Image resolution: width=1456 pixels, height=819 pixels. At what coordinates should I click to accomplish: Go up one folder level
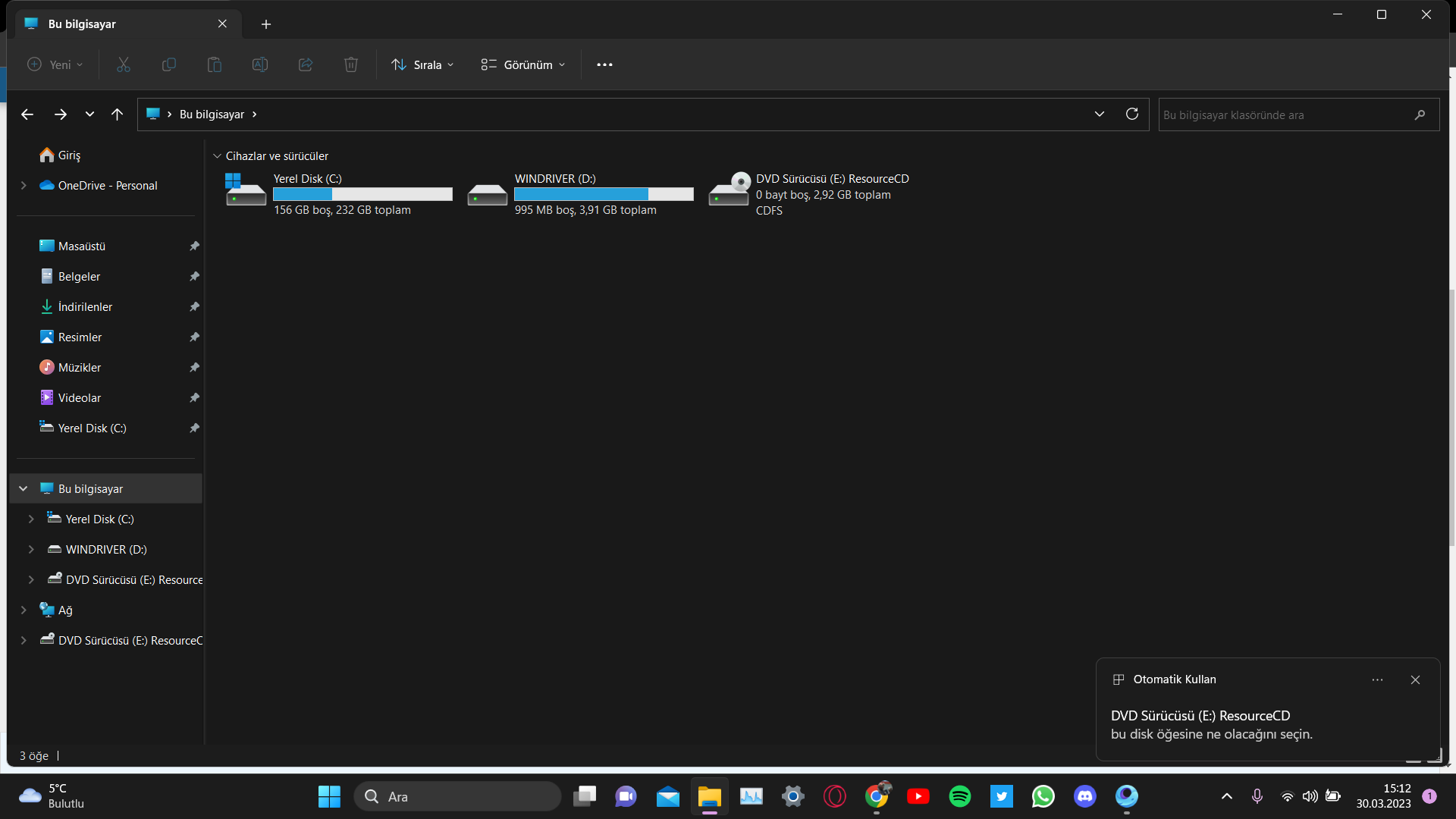(117, 115)
